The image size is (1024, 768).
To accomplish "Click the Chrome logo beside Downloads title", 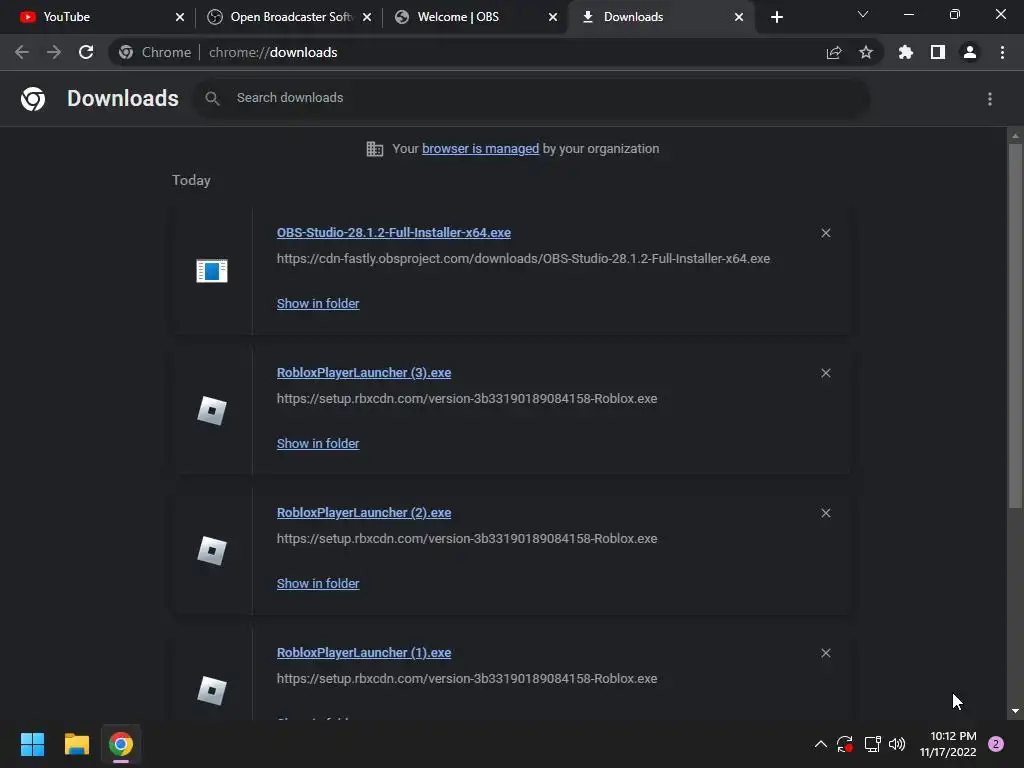I will click(33, 99).
